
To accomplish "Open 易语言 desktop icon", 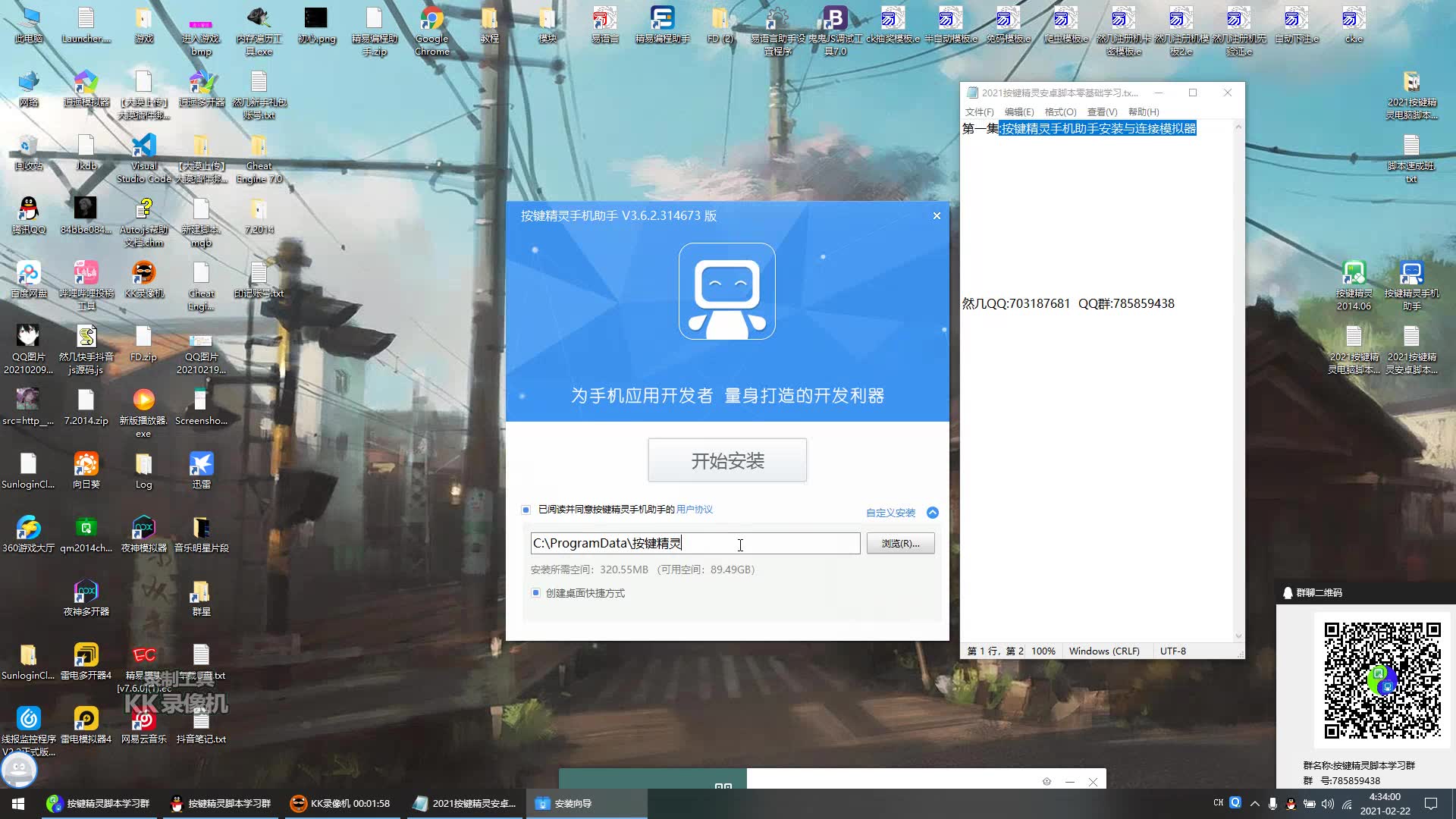I will pos(605,24).
